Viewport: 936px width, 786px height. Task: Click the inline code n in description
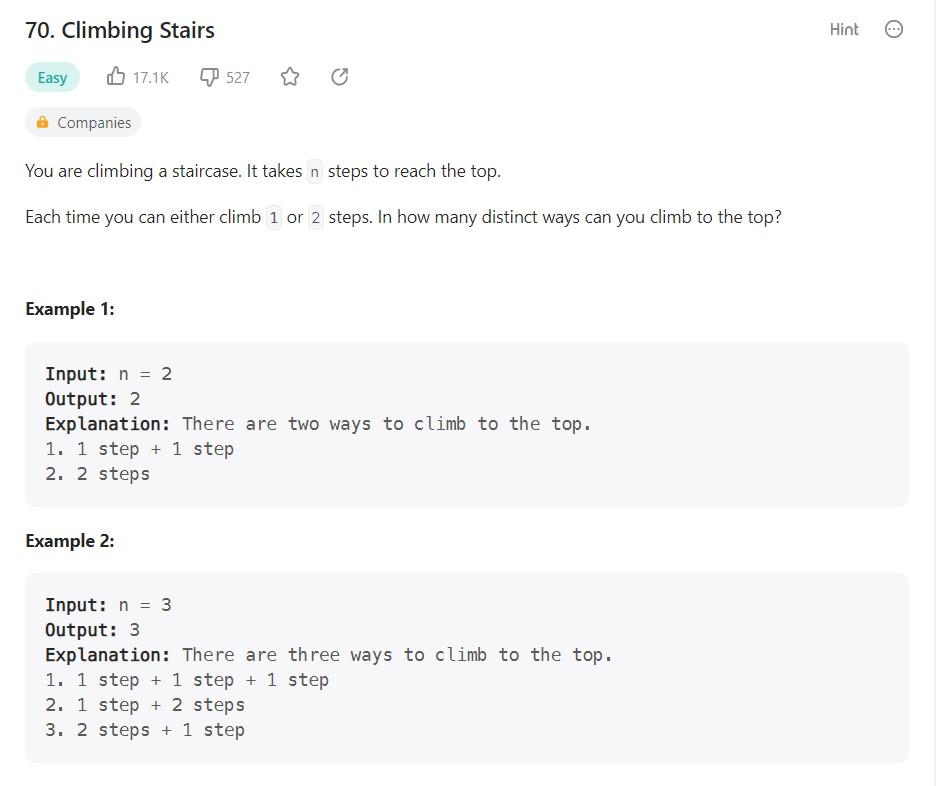click(x=313, y=171)
